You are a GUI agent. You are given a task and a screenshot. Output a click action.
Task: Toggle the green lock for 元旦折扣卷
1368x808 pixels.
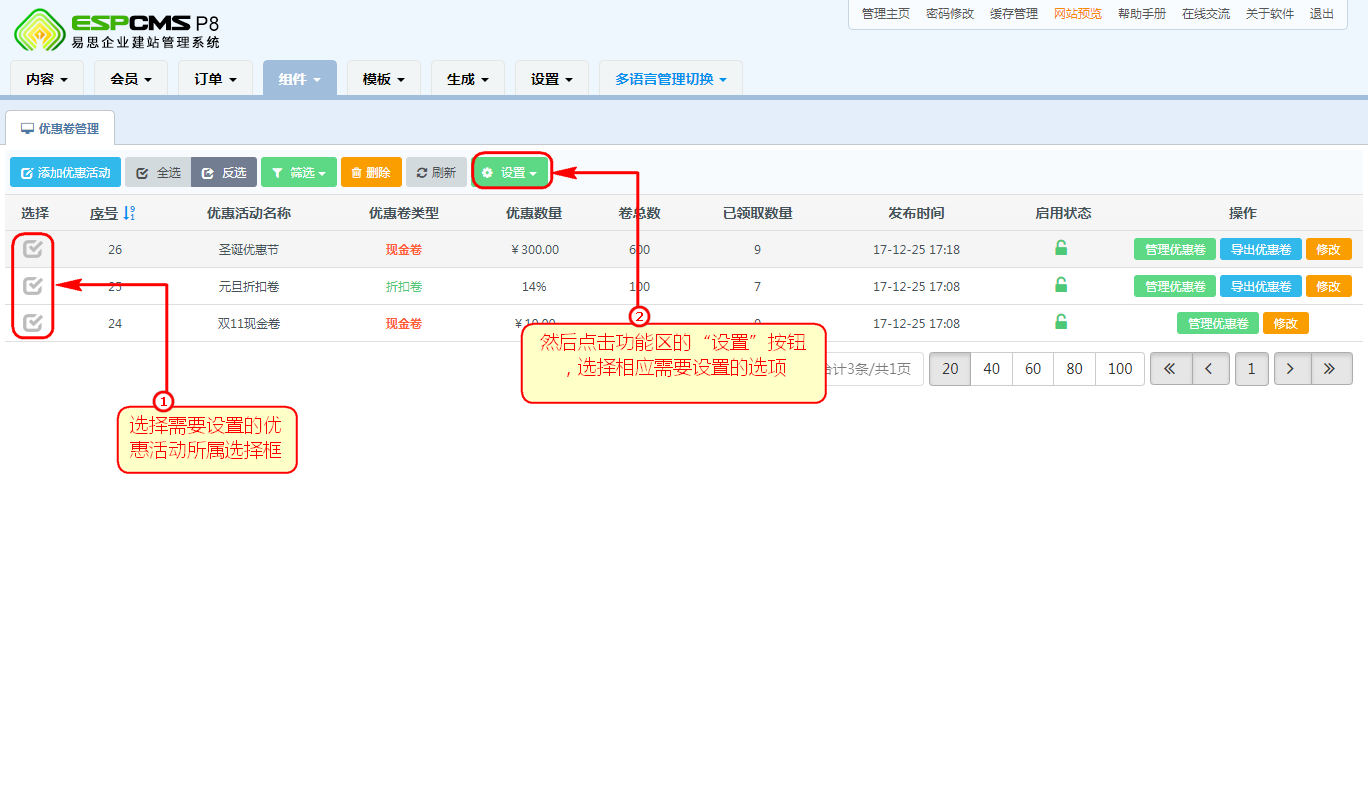coord(1061,286)
